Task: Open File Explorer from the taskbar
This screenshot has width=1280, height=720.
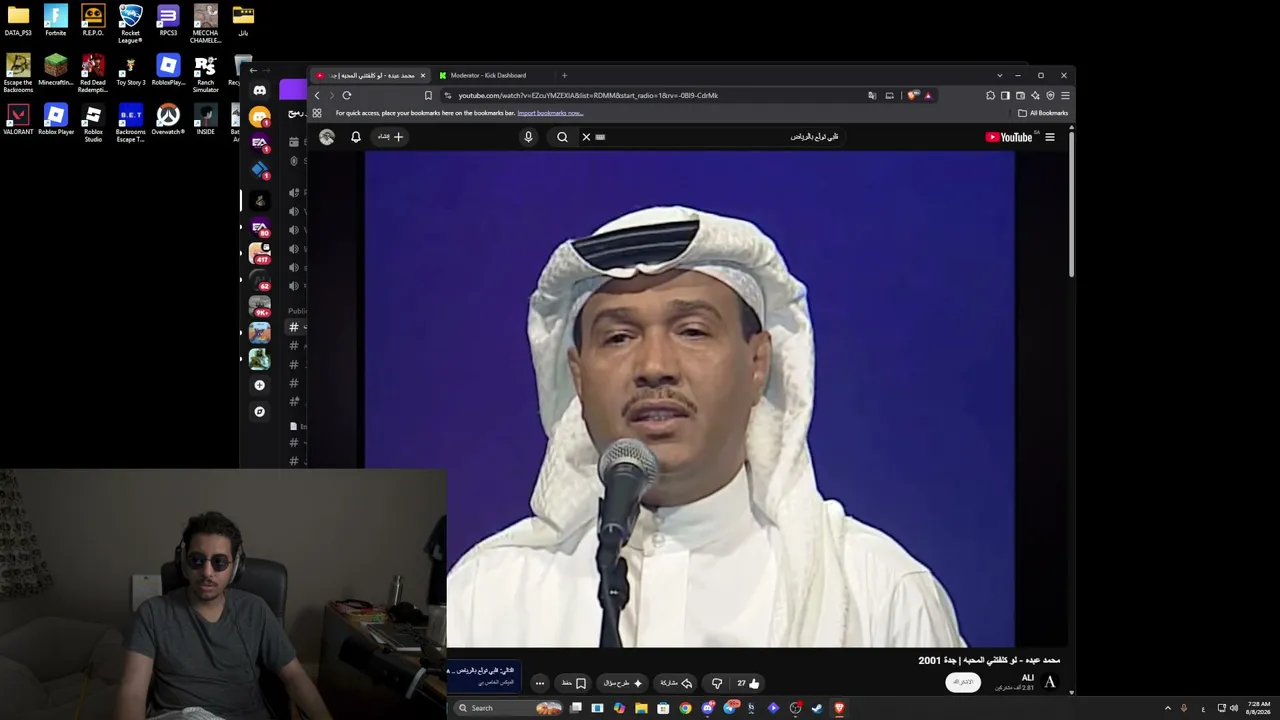Action: [641, 708]
